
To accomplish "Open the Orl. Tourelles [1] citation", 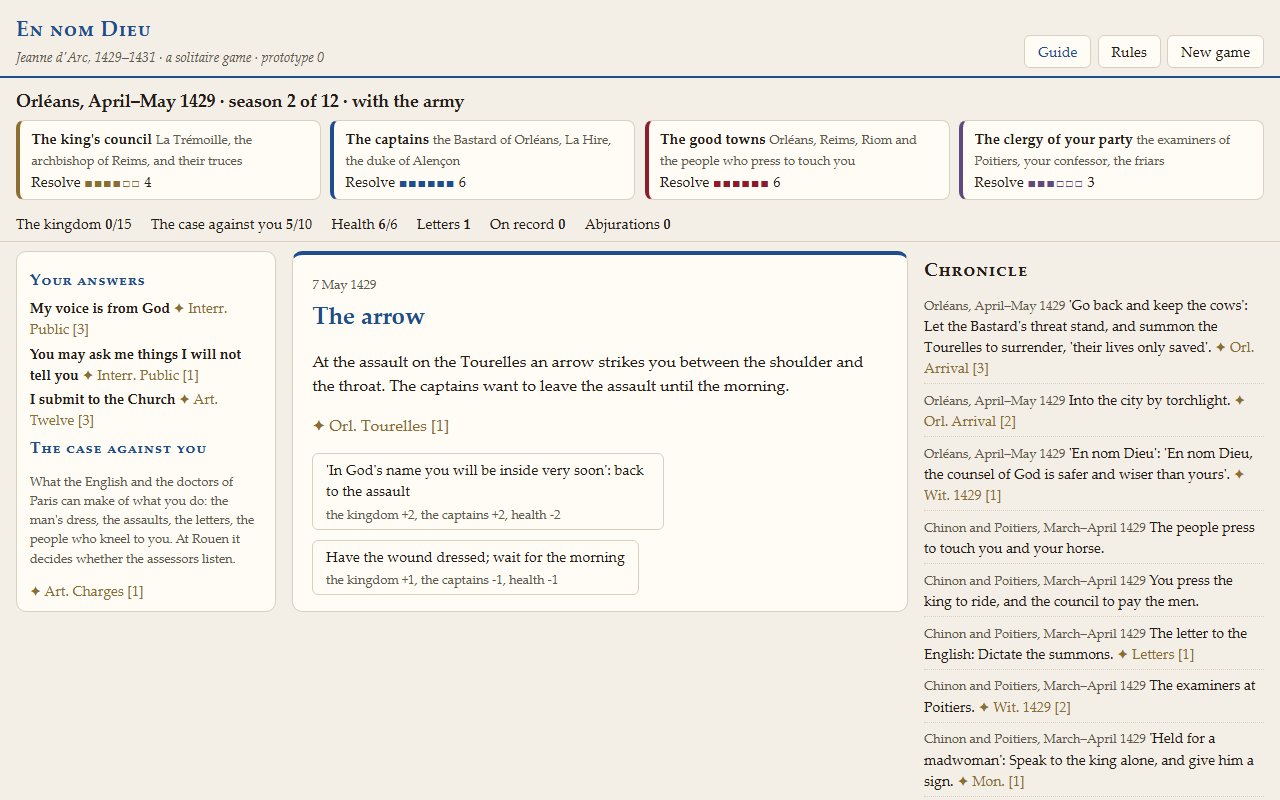I will point(380,426).
